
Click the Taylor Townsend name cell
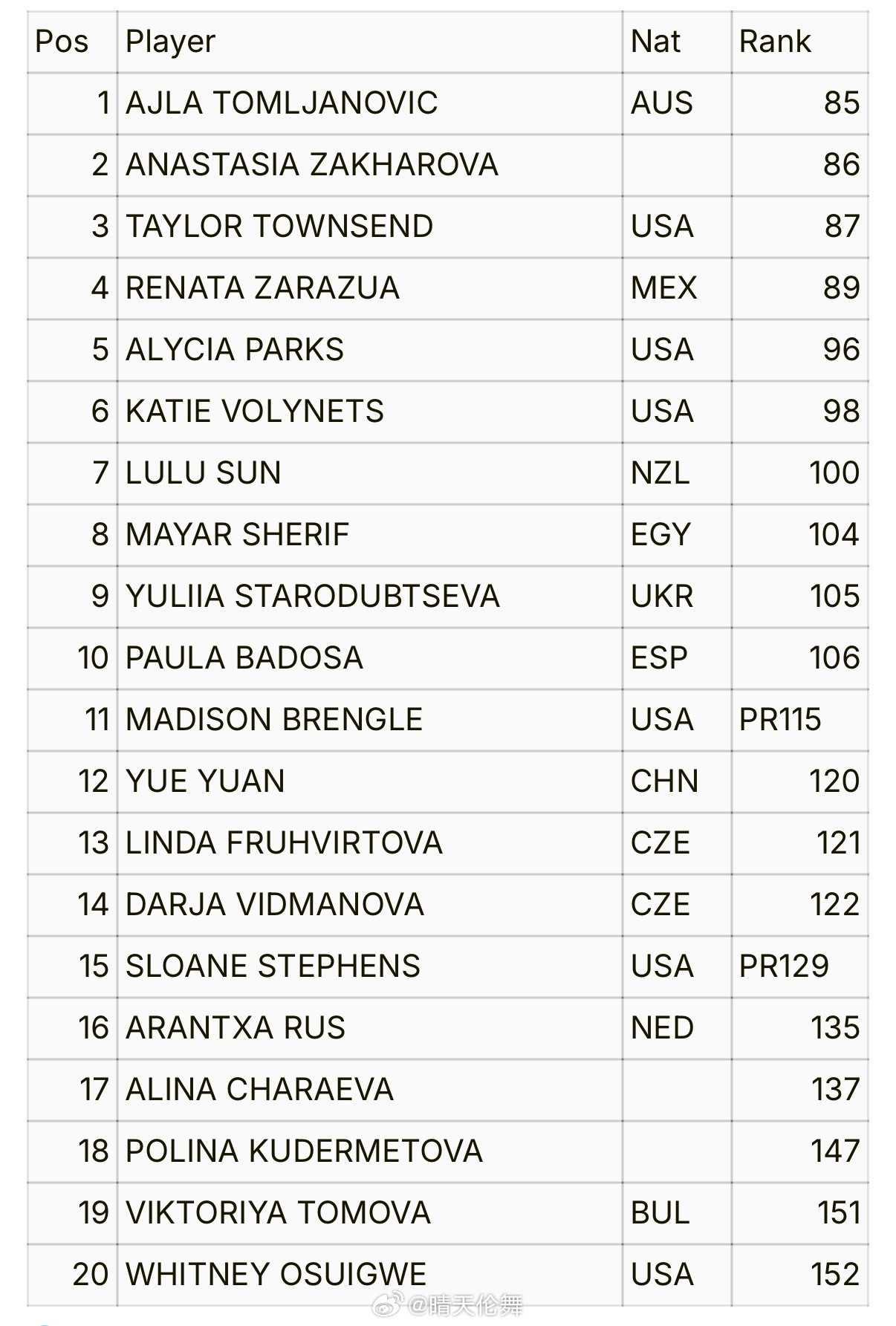point(279,227)
